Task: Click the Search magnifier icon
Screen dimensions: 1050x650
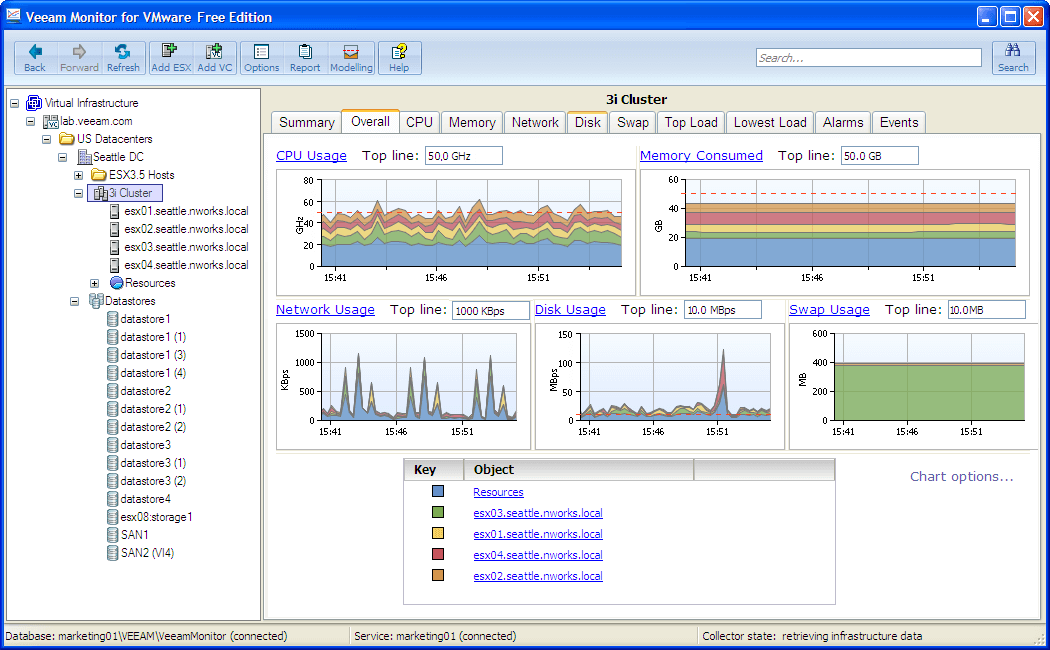Action: 1012,57
